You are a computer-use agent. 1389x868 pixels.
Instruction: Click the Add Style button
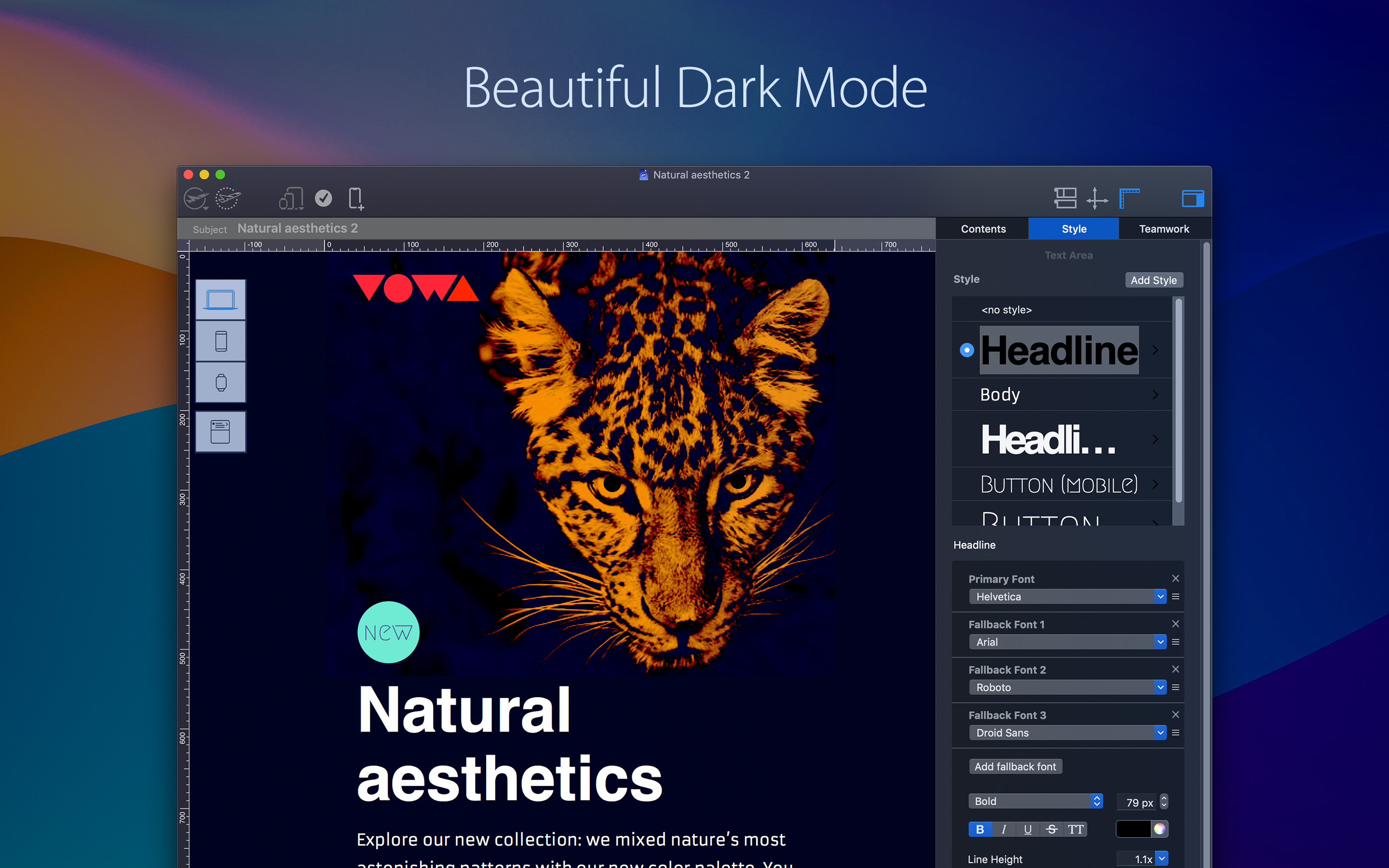[1154, 280]
